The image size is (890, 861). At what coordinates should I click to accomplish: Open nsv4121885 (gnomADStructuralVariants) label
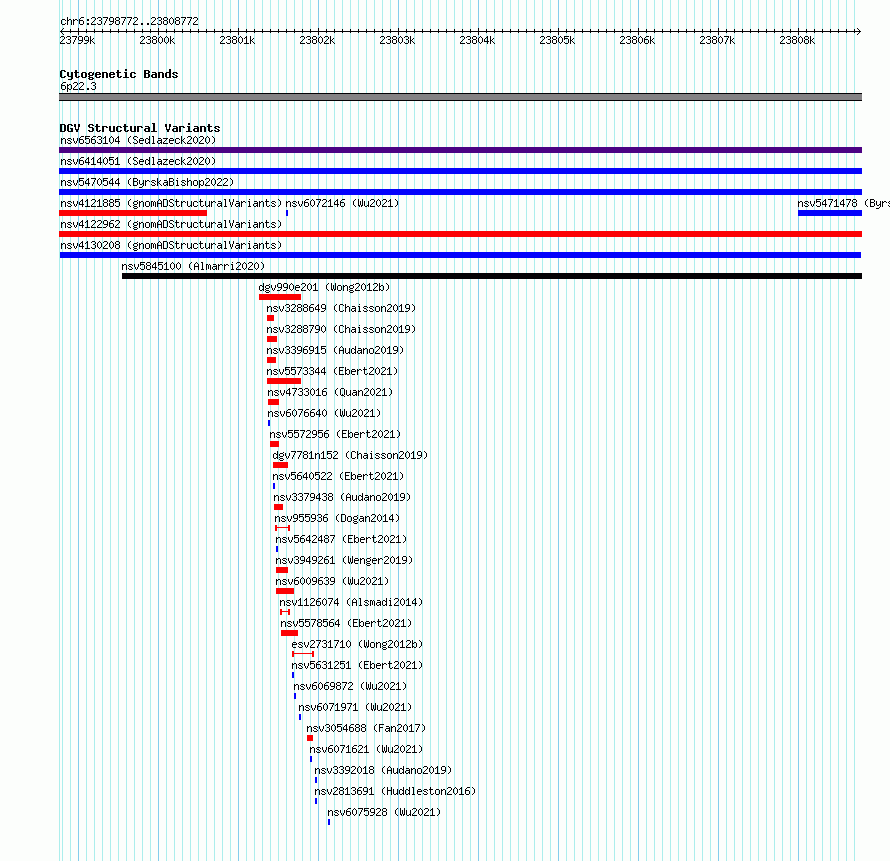tap(171, 203)
